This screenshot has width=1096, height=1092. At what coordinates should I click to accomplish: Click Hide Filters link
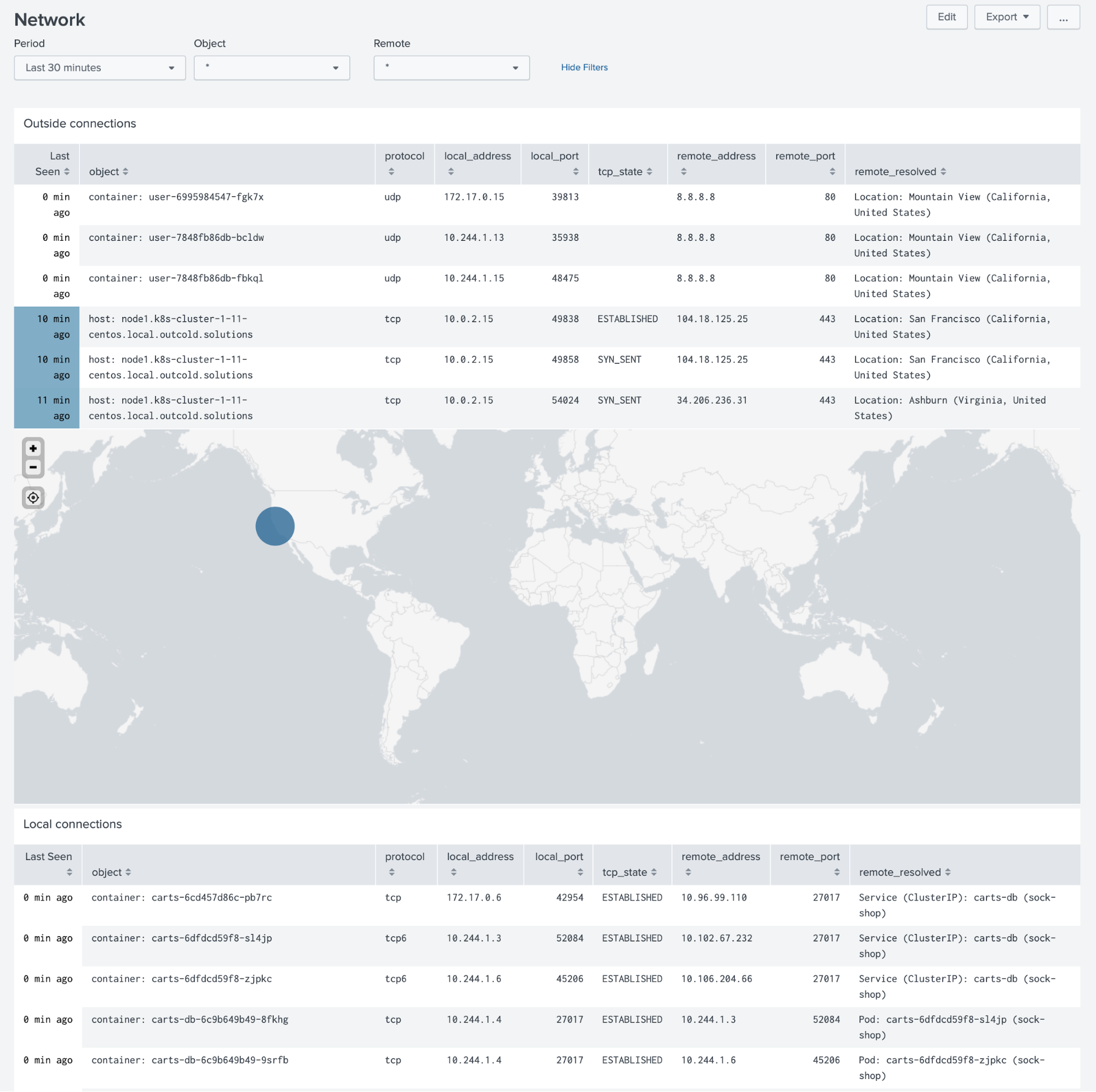coord(584,67)
